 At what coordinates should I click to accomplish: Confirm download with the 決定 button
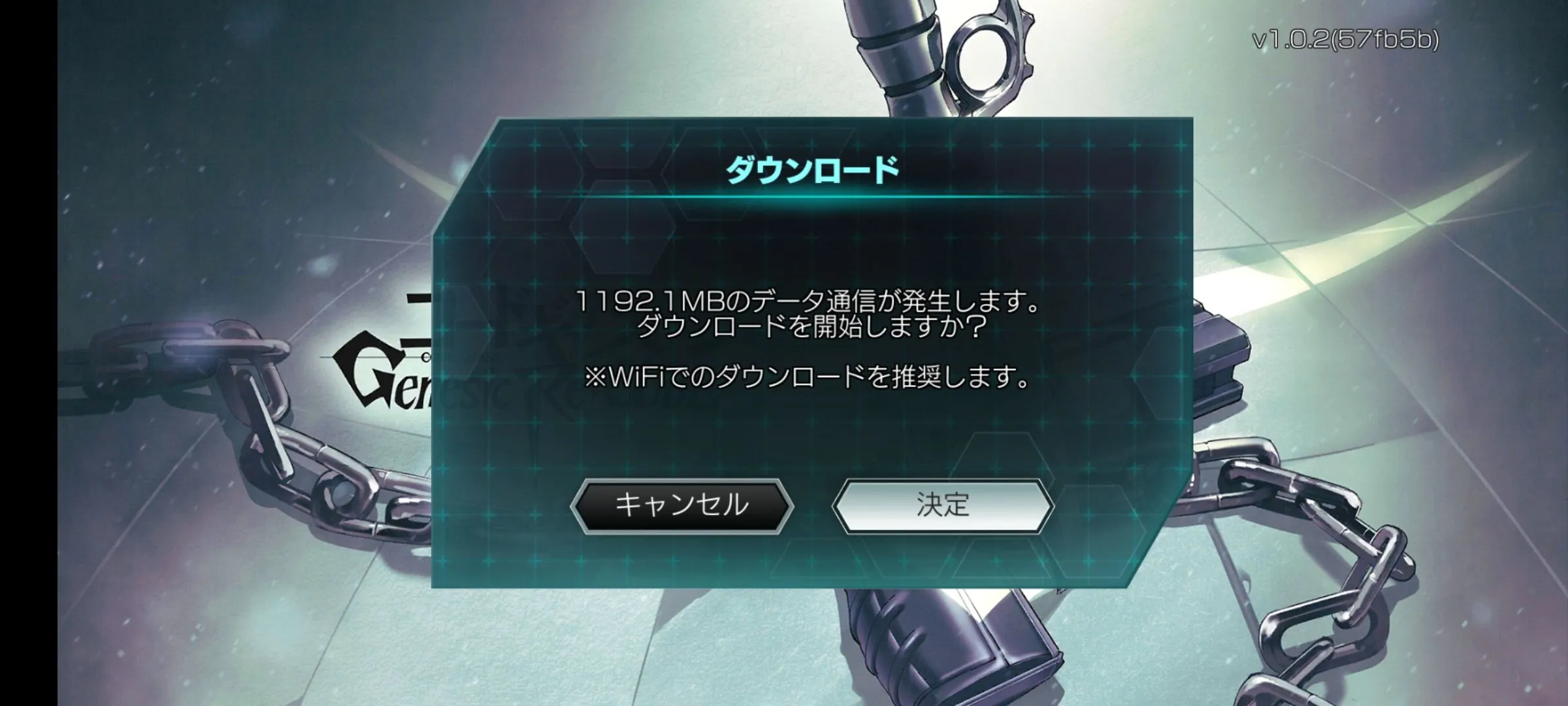click(943, 506)
